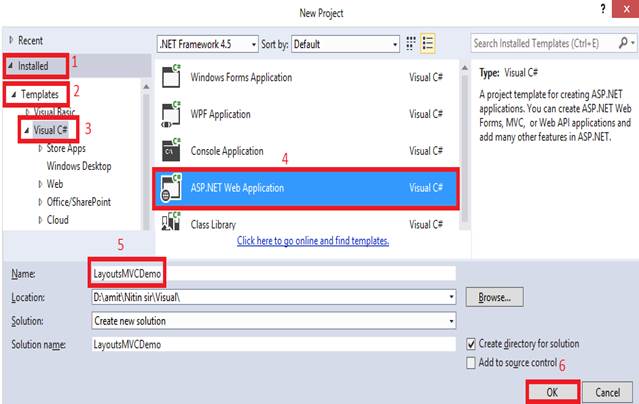
Task: Select WPF Application template name
Action: click(220, 114)
